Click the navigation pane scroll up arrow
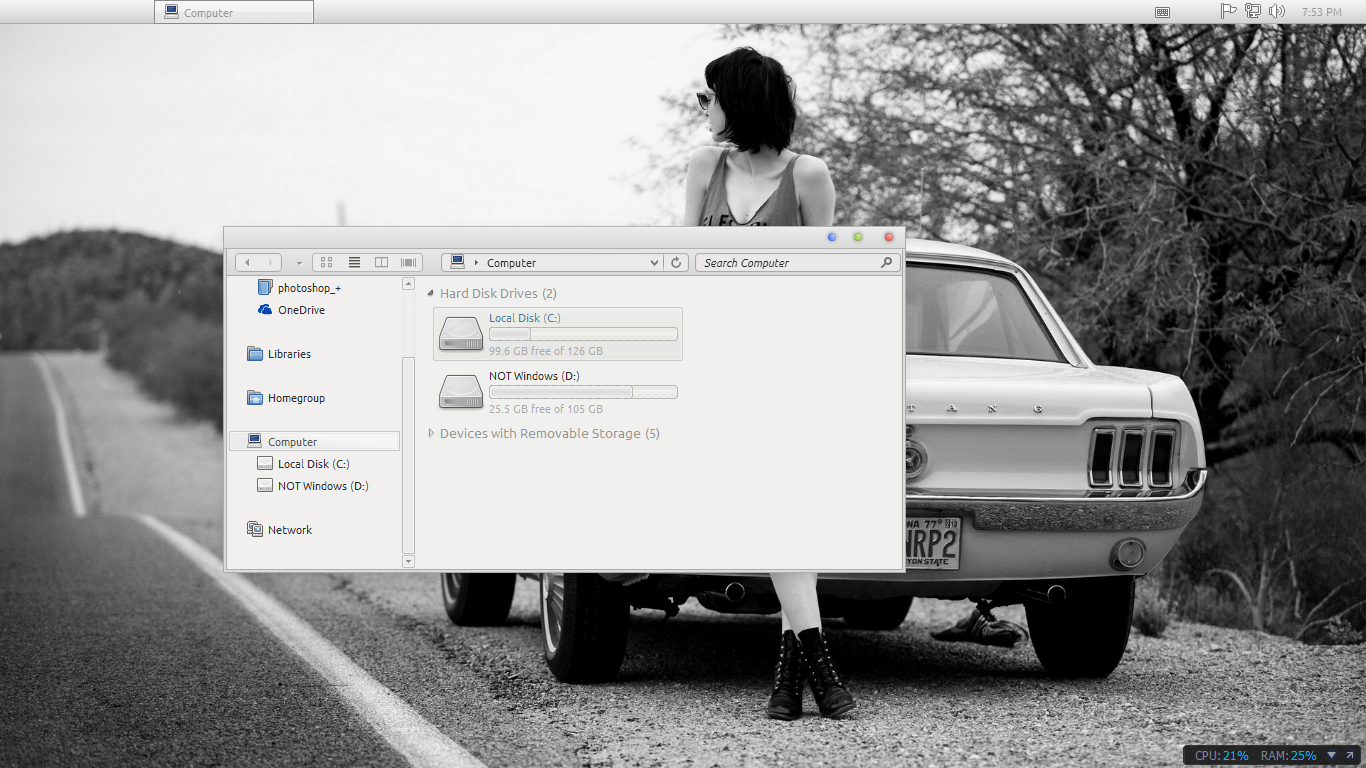Viewport: 1366px width, 768px height. (x=408, y=284)
